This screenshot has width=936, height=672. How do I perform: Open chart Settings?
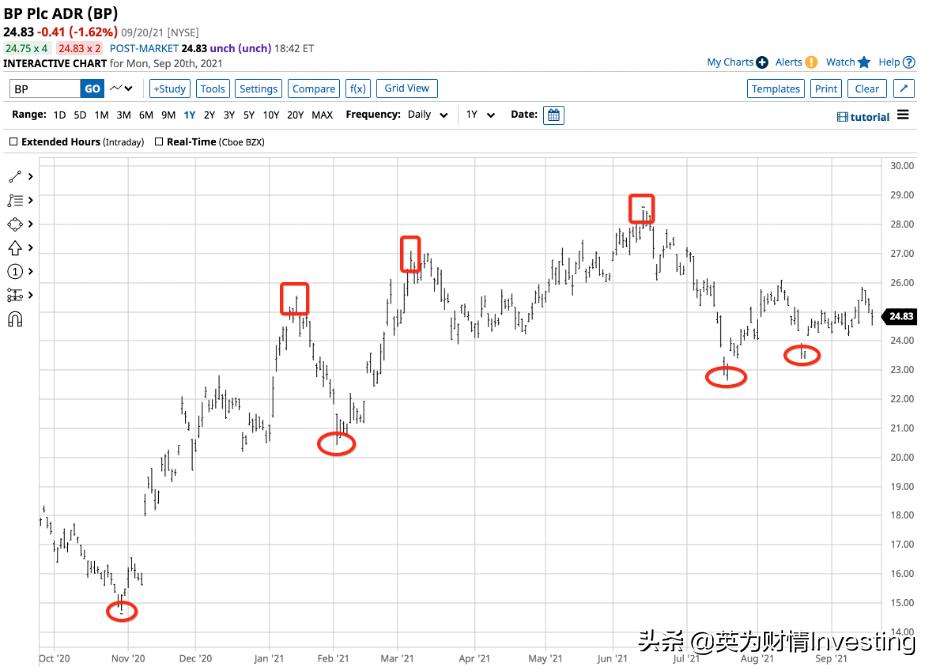pos(258,89)
